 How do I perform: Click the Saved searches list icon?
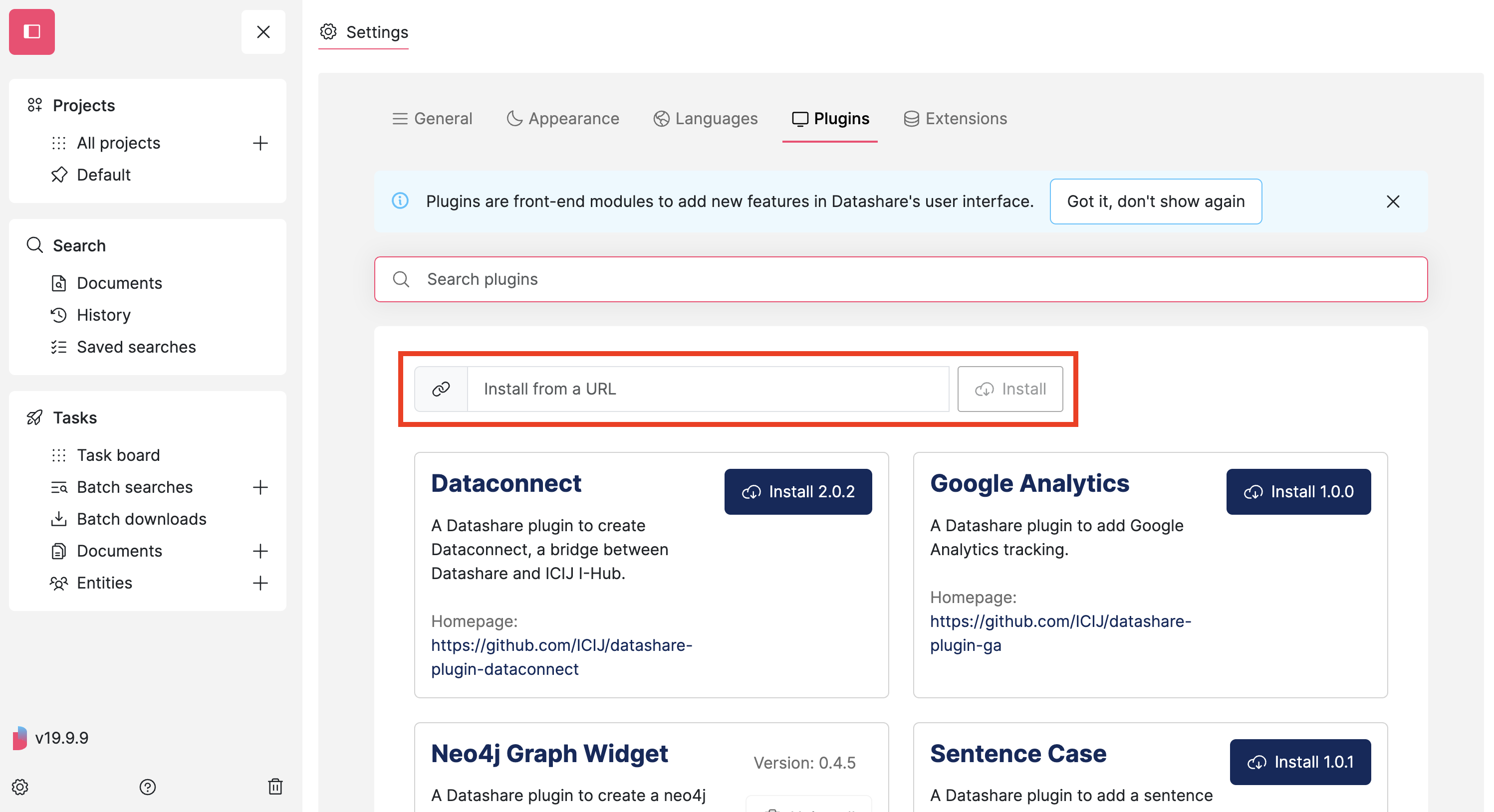click(58, 347)
